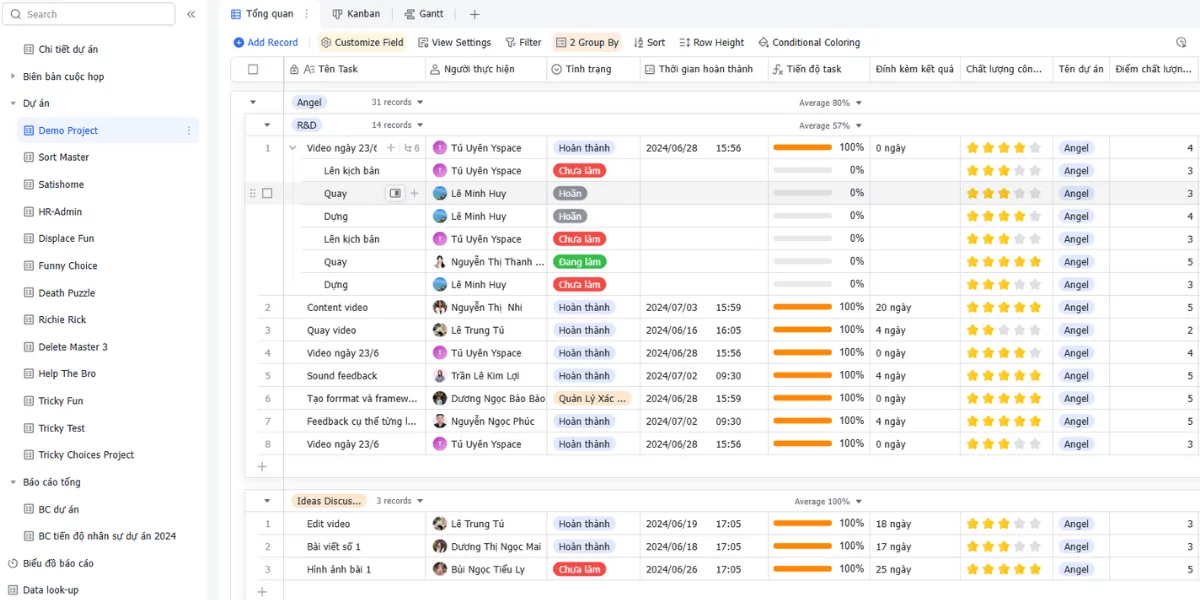Viewport: 1200px width, 600px height.
Task: Open Tricky Choices Project in the sidebar
Action: pyautogui.click(x=86, y=455)
